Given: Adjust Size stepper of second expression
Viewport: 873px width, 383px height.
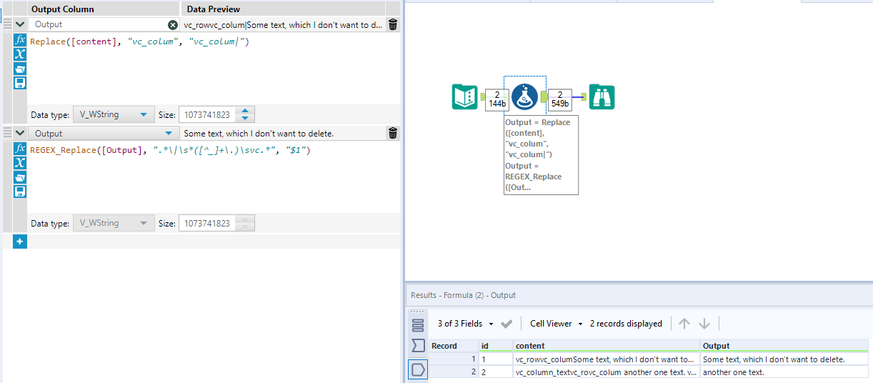Looking at the screenshot, I should 246,223.
